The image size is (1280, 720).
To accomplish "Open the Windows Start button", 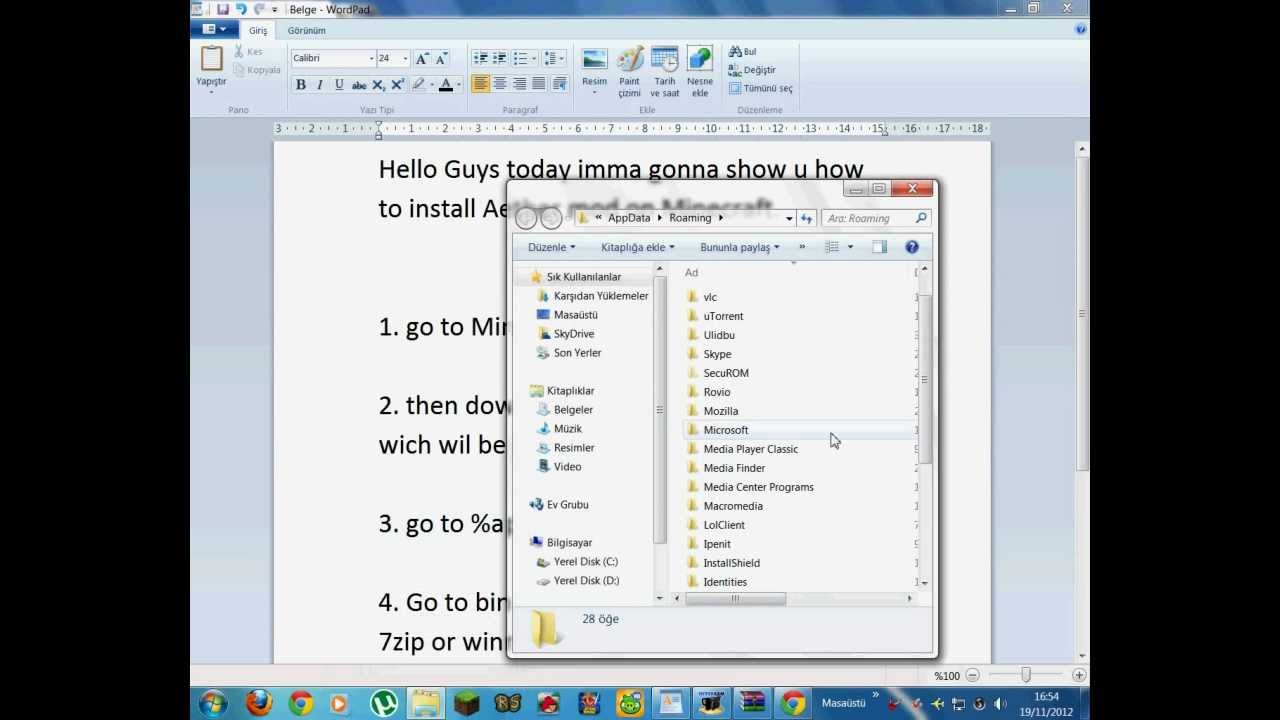I will click(x=212, y=703).
